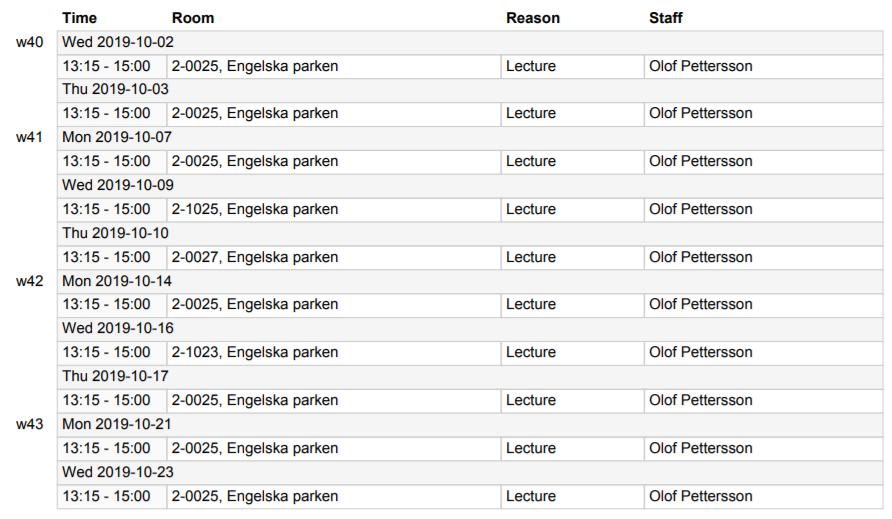Screen dimensions: 892x519
Task: Click 13:15 - 15:00 time under Mon 2019-10-07
Action: [106, 162]
